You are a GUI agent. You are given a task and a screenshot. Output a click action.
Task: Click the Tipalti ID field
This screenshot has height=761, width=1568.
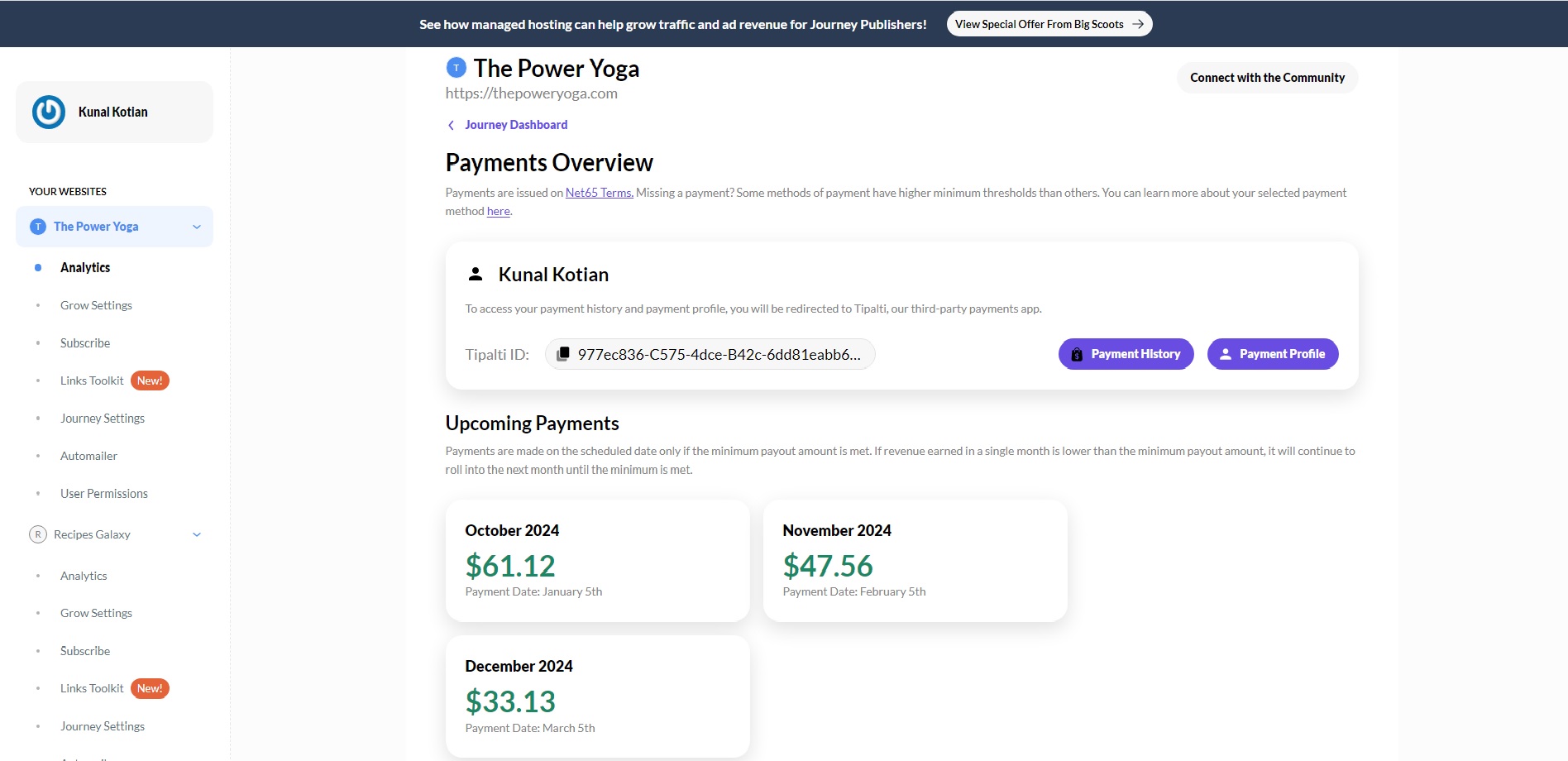click(710, 354)
